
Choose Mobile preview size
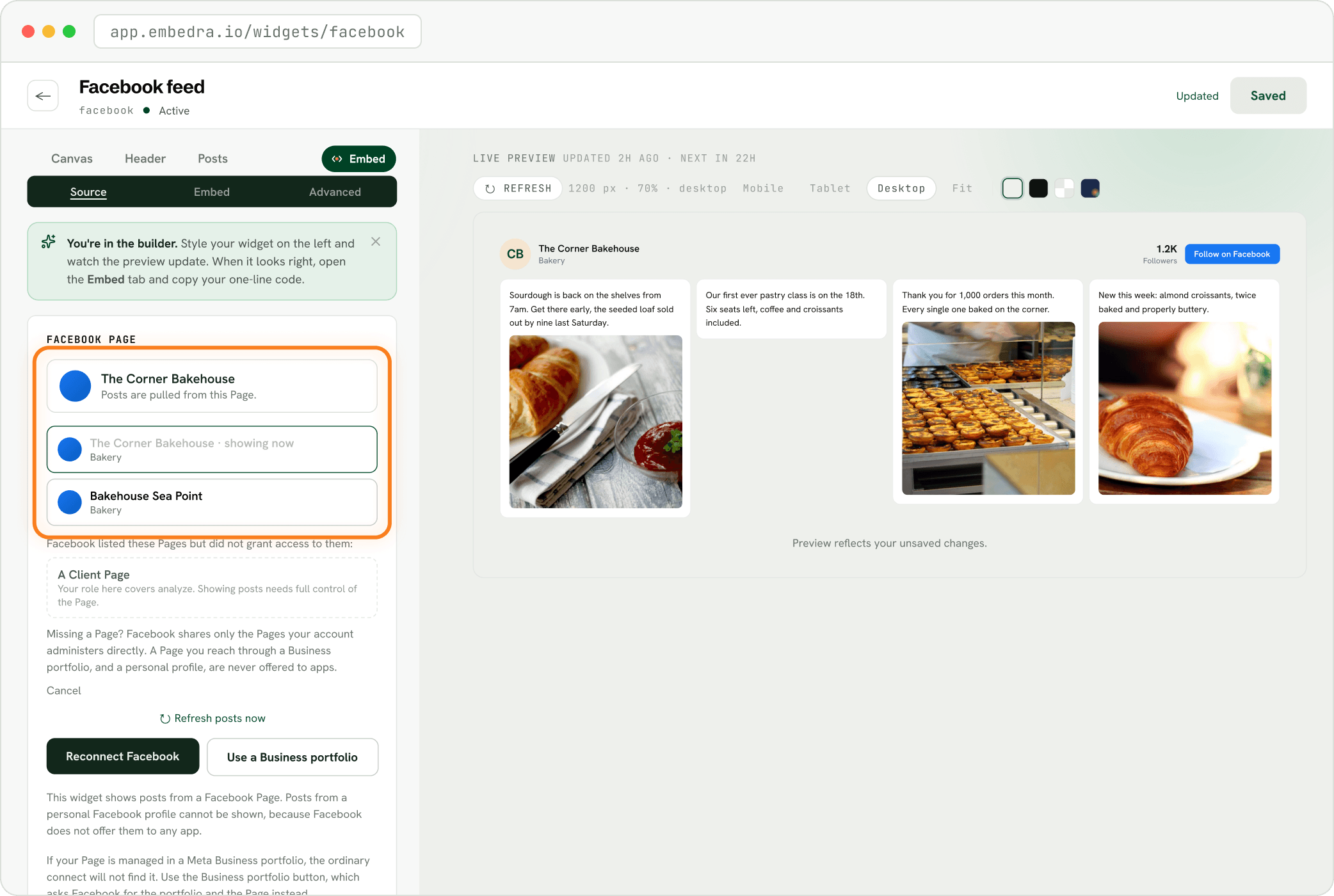[x=763, y=188]
